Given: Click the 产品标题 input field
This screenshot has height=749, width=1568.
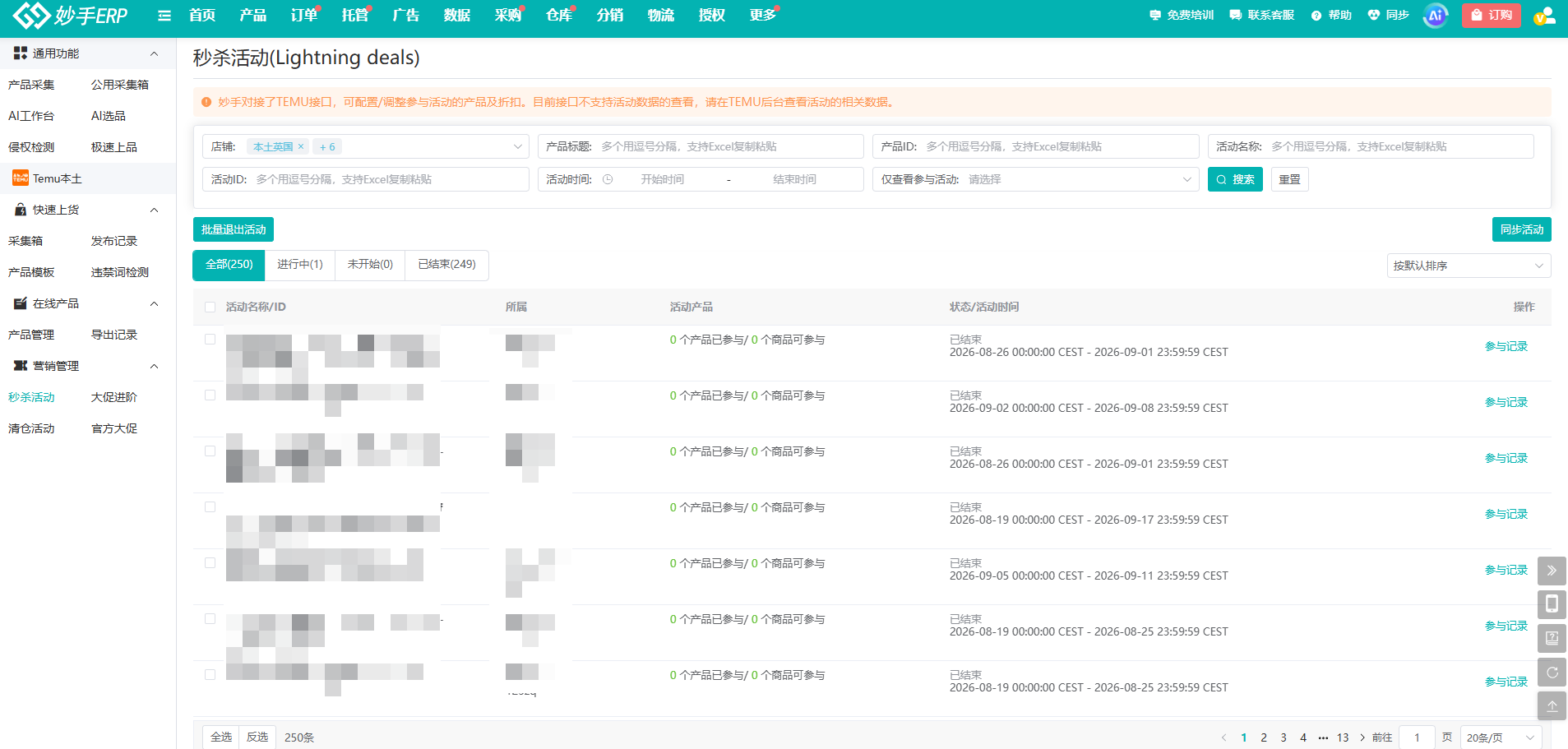Looking at the screenshot, I should coord(701,146).
